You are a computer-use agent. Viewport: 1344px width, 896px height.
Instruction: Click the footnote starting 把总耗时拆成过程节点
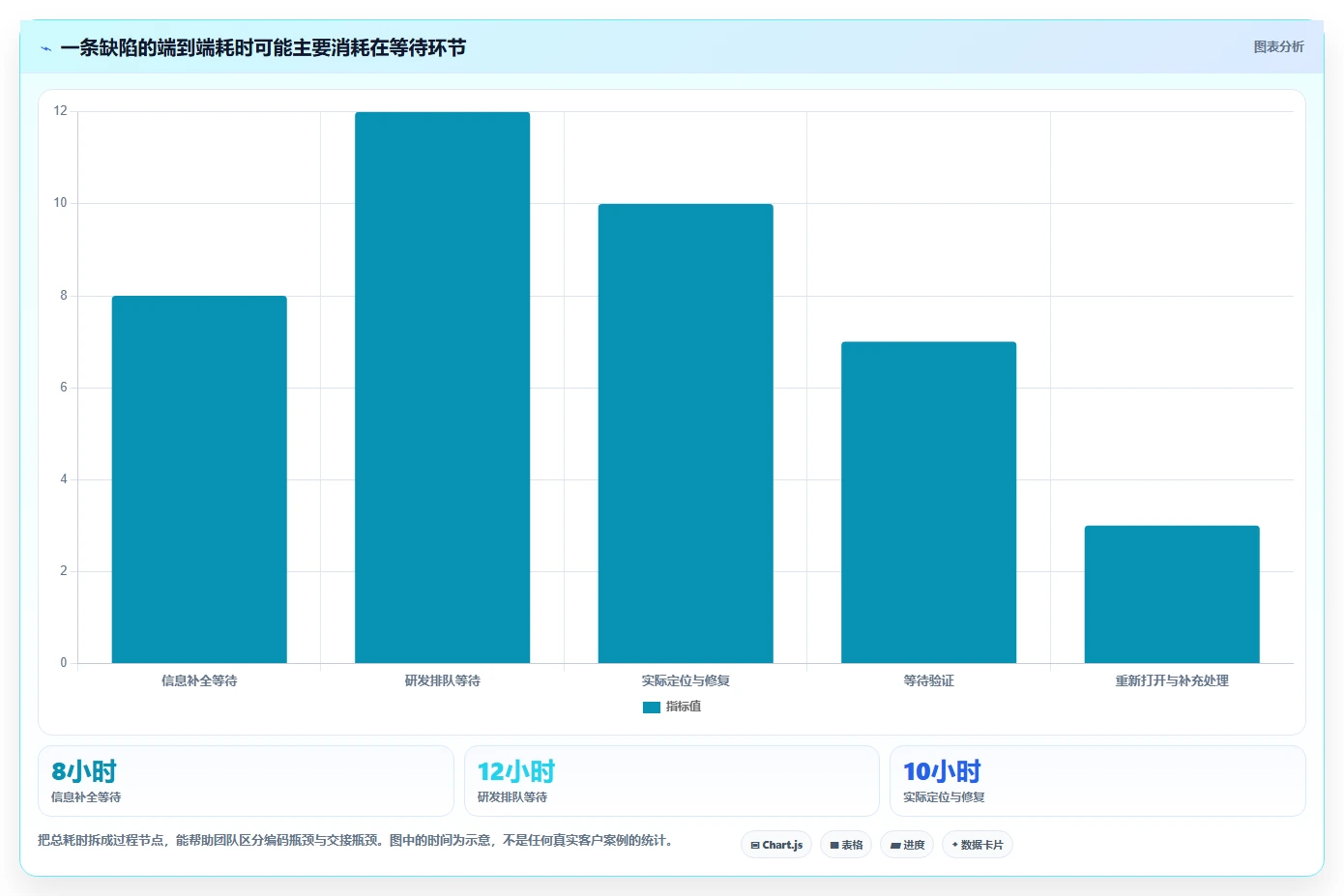click(x=355, y=840)
